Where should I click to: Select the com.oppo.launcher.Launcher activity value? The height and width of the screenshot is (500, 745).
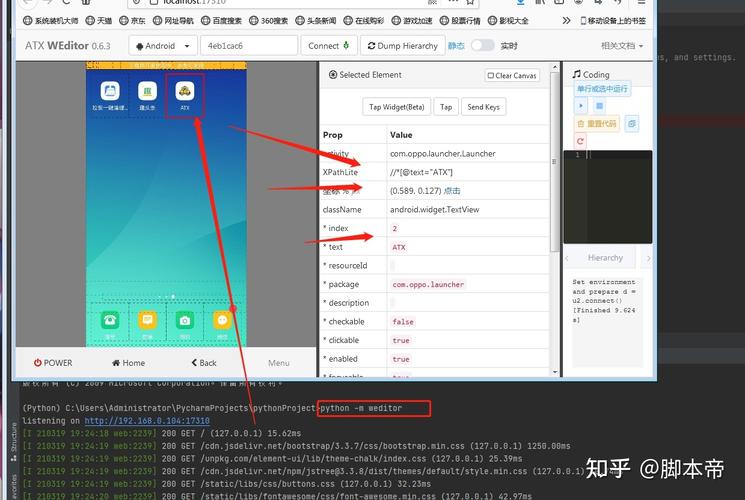[x=442, y=154]
